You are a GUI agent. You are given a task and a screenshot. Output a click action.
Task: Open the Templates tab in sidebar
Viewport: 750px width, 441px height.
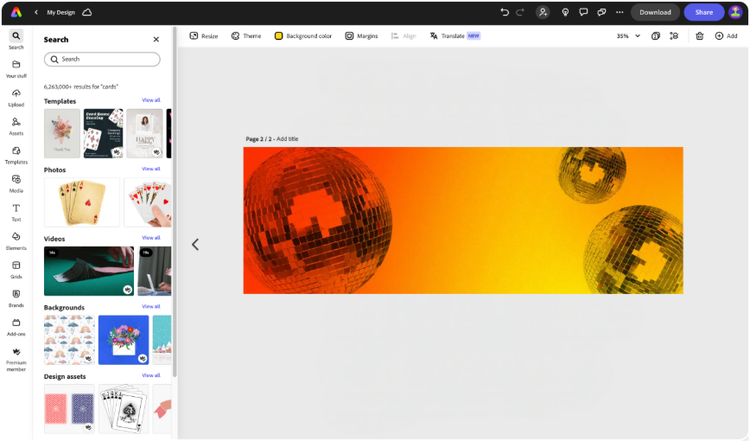pos(16,155)
